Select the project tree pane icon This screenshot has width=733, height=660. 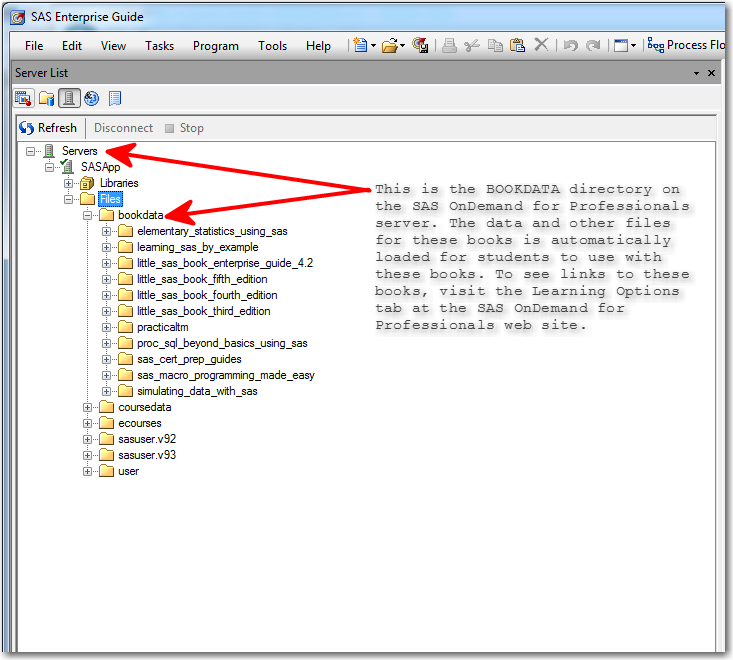(x=23, y=99)
